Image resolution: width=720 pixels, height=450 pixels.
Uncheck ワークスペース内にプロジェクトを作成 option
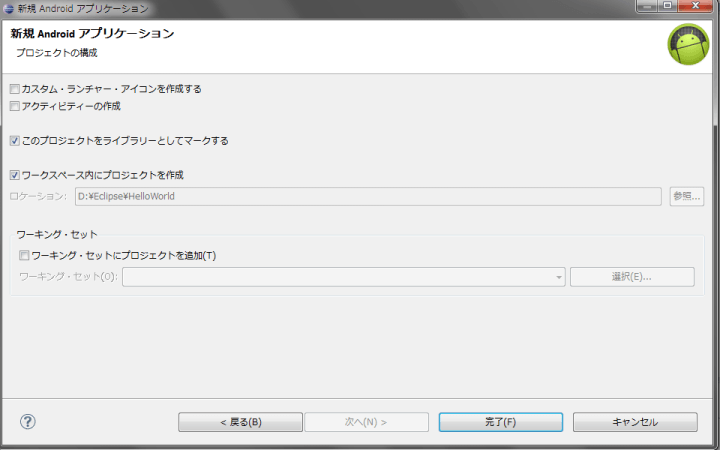click(15, 175)
